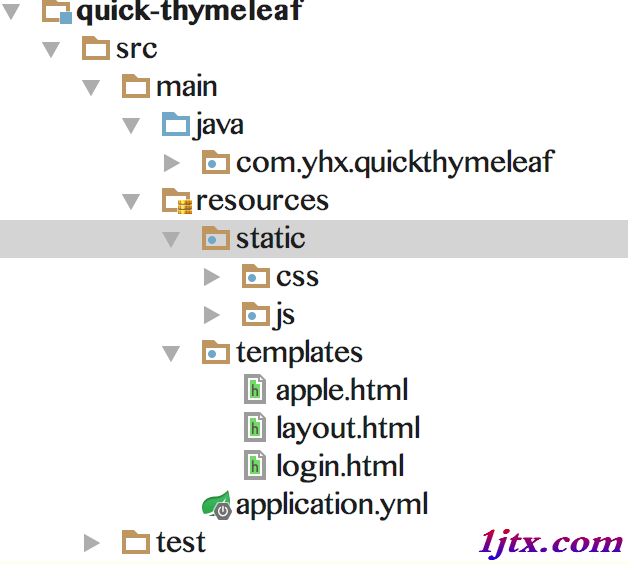This screenshot has height=564, width=628.
Task: Click the layout.html file icon
Action: (255, 427)
